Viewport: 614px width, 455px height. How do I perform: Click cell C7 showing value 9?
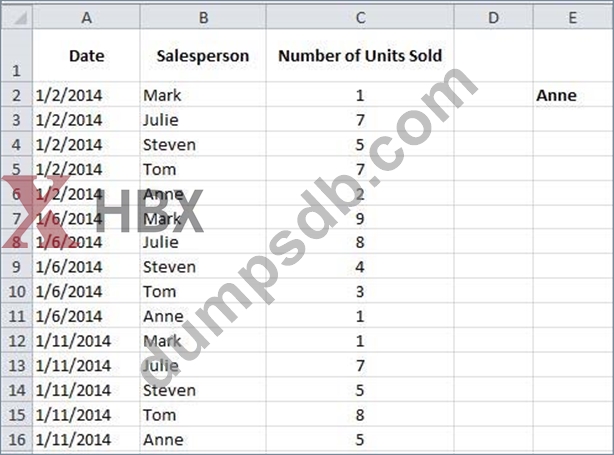[360, 218]
